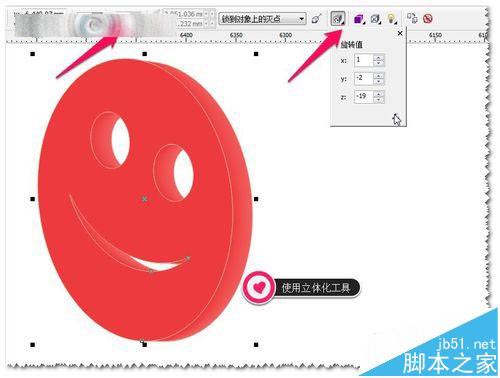Click the middle-left selection handle

pyautogui.click(x=33, y=199)
